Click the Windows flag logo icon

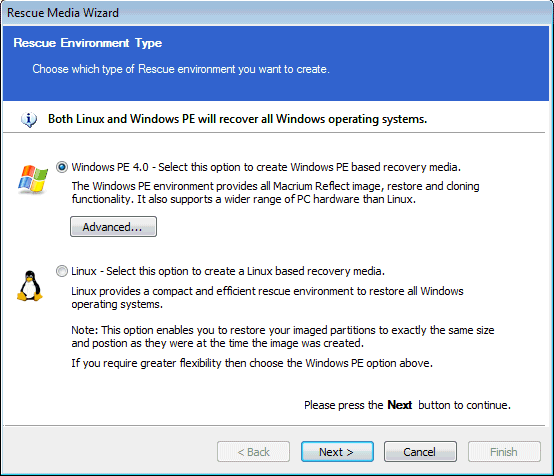[33, 179]
